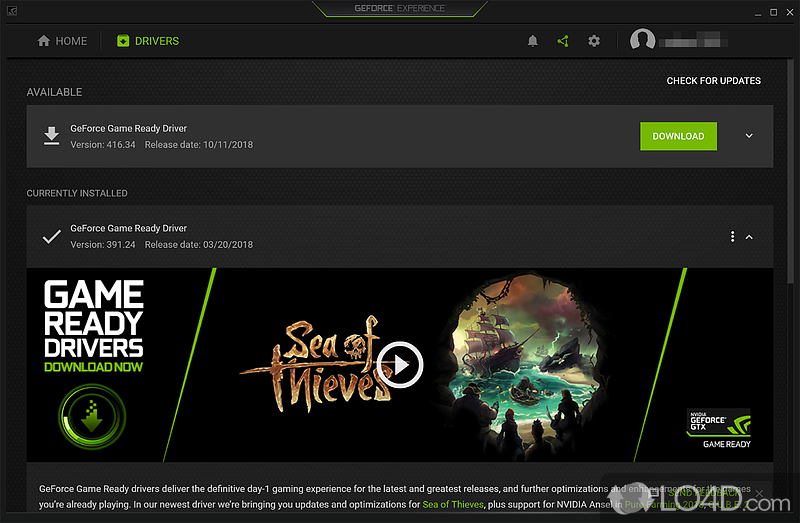
Task: Expand details for available driver 416.34
Action: (749, 136)
